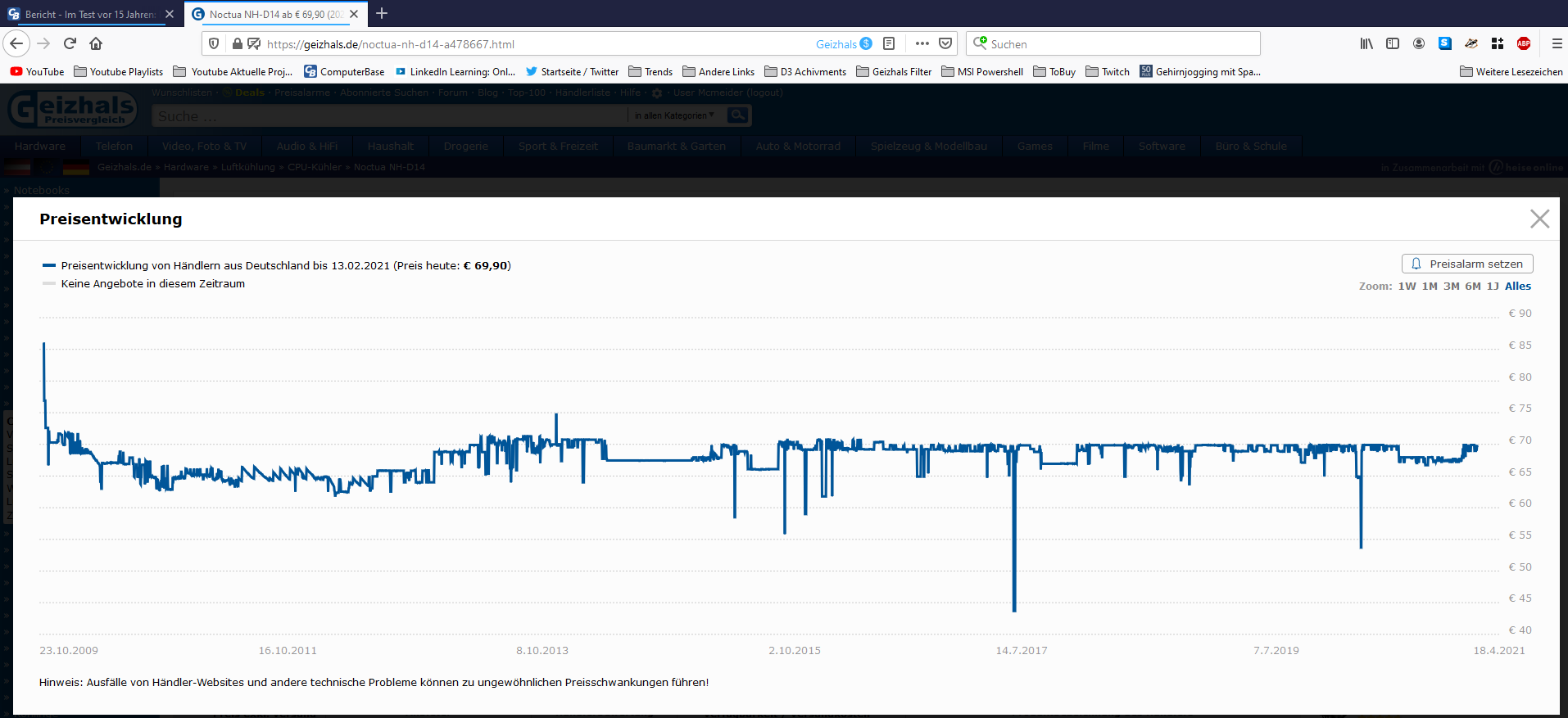Click the bell Preisalarm setzen button
1568x718 pixels.
point(1467,264)
